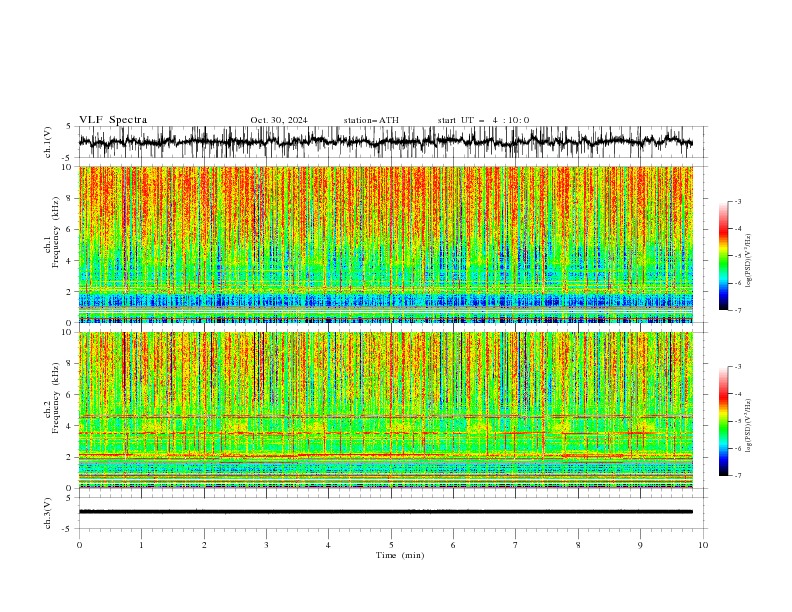Click the "-5" tick on the upper colorbar
This screenshot has height=612, width=792.
pos(738,256)
